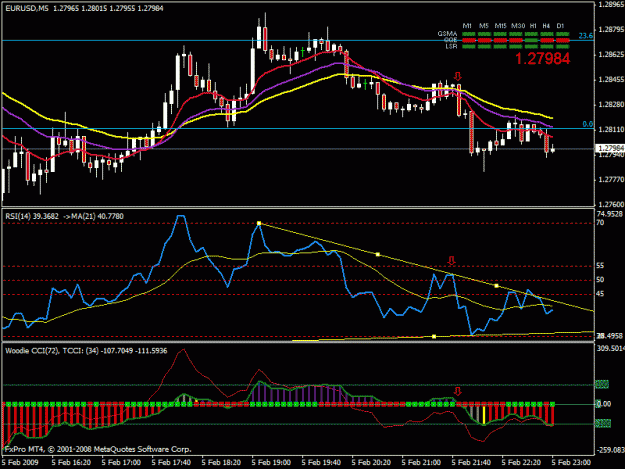Click the M5 timeframe column header
The image size is (625, 469).
(484, 26)
